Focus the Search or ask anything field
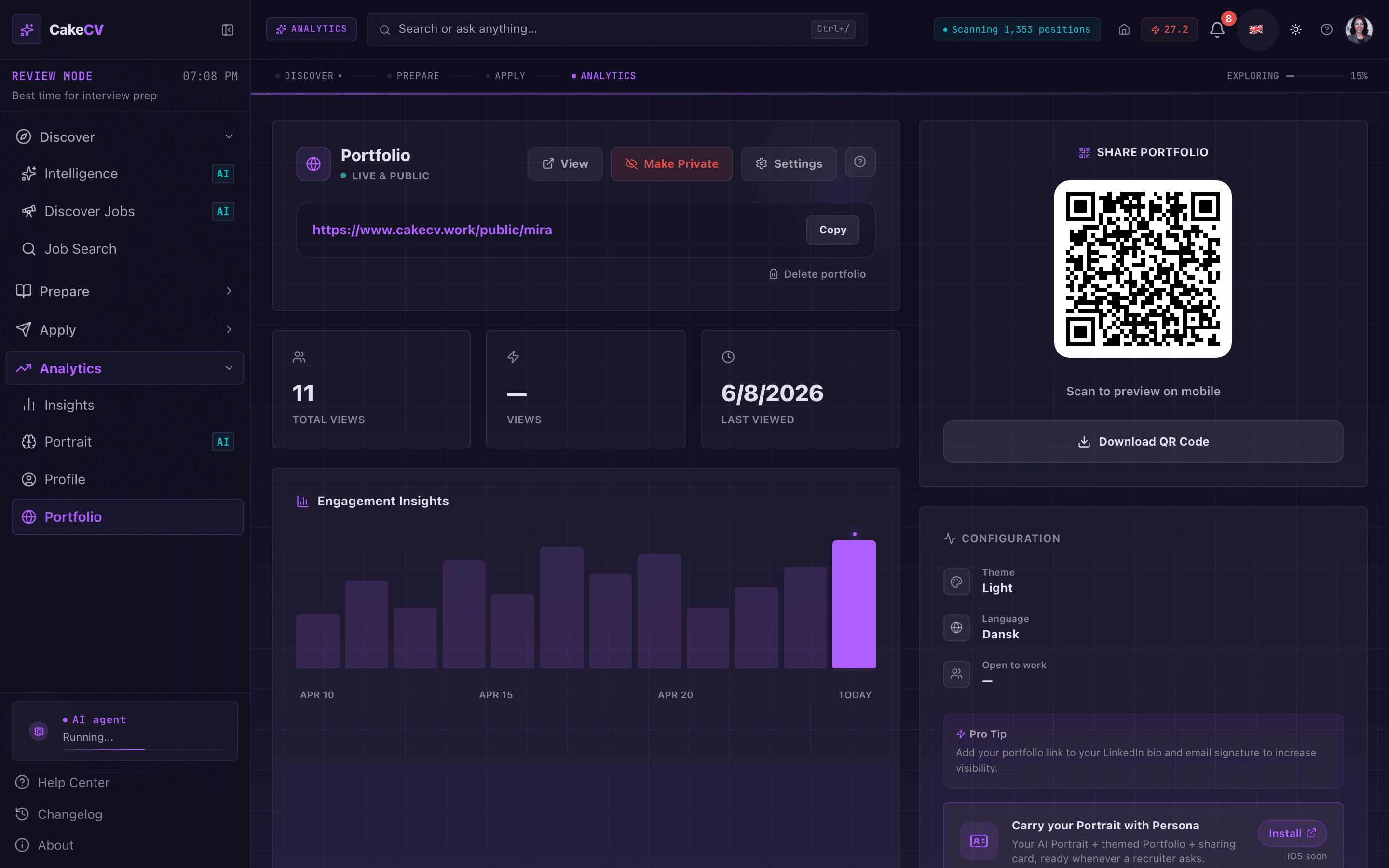This screenshot has width=1389, height=868. 617,29
